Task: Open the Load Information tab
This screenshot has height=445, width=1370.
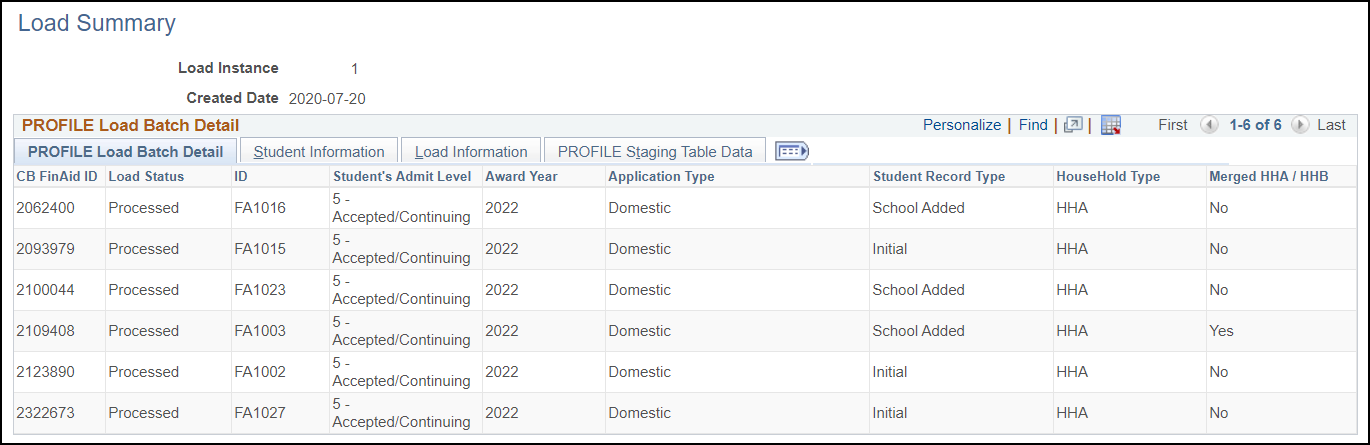Action: pos(471,152)
